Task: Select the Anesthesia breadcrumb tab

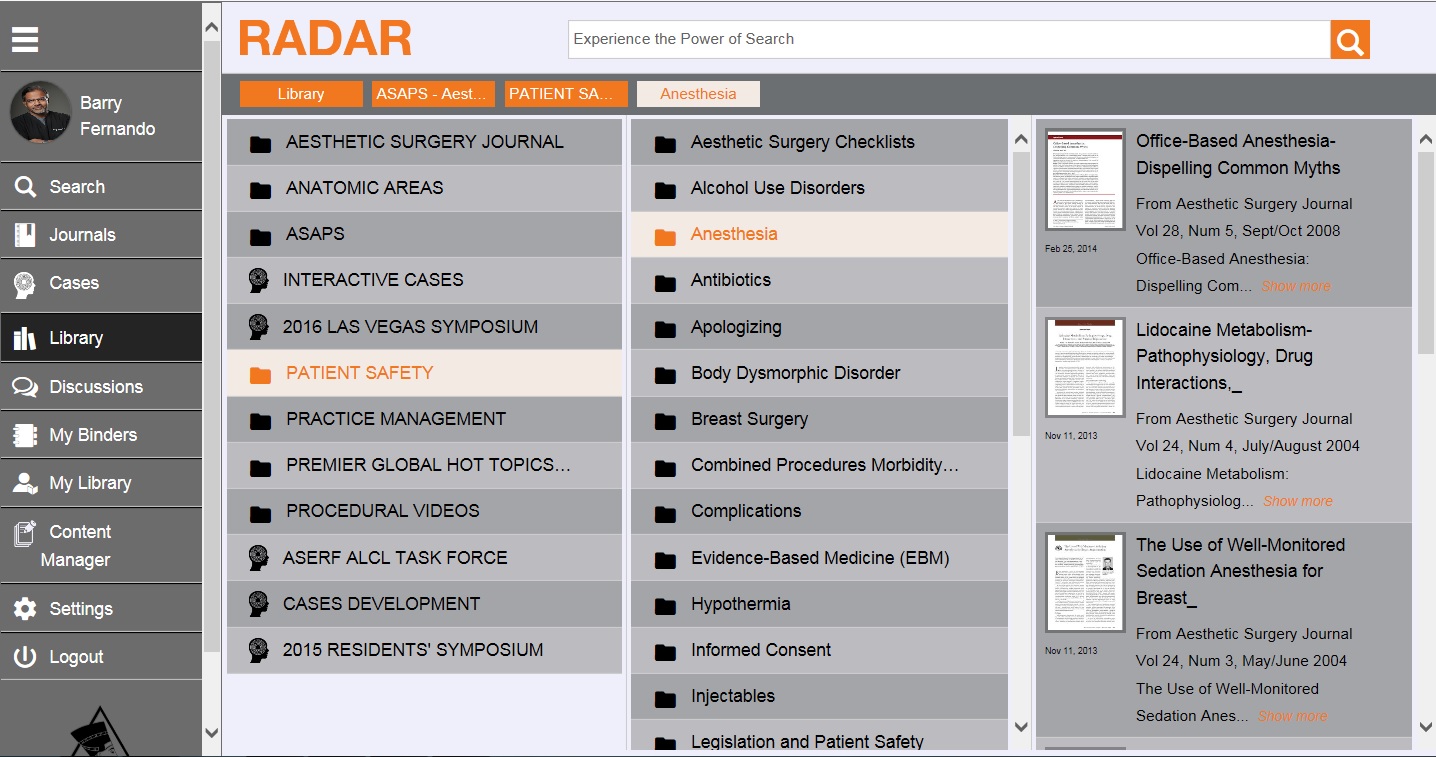Action: click(x=698, y=94)
